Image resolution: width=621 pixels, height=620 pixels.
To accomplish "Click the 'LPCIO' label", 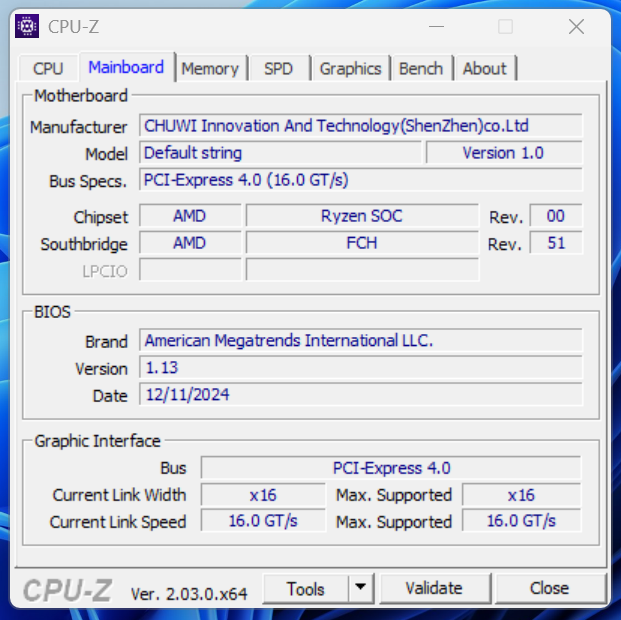I will [x=105, y=272].
